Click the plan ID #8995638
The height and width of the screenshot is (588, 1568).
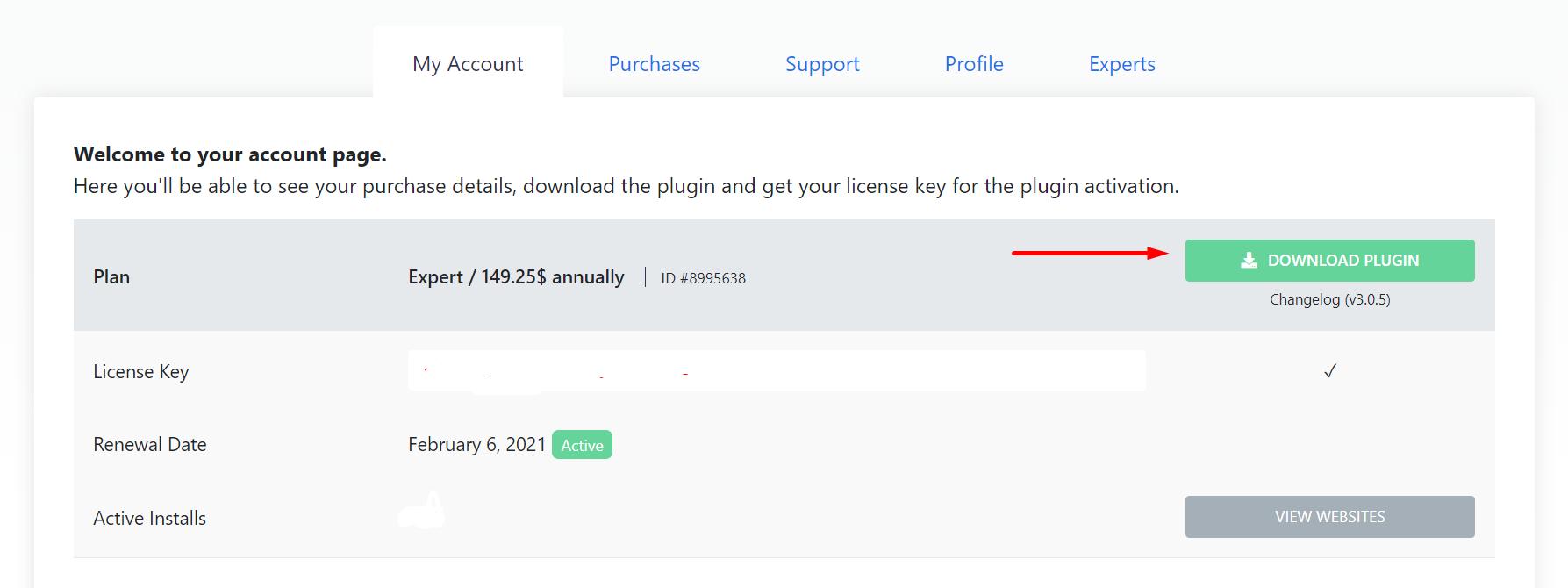[703, 278]
